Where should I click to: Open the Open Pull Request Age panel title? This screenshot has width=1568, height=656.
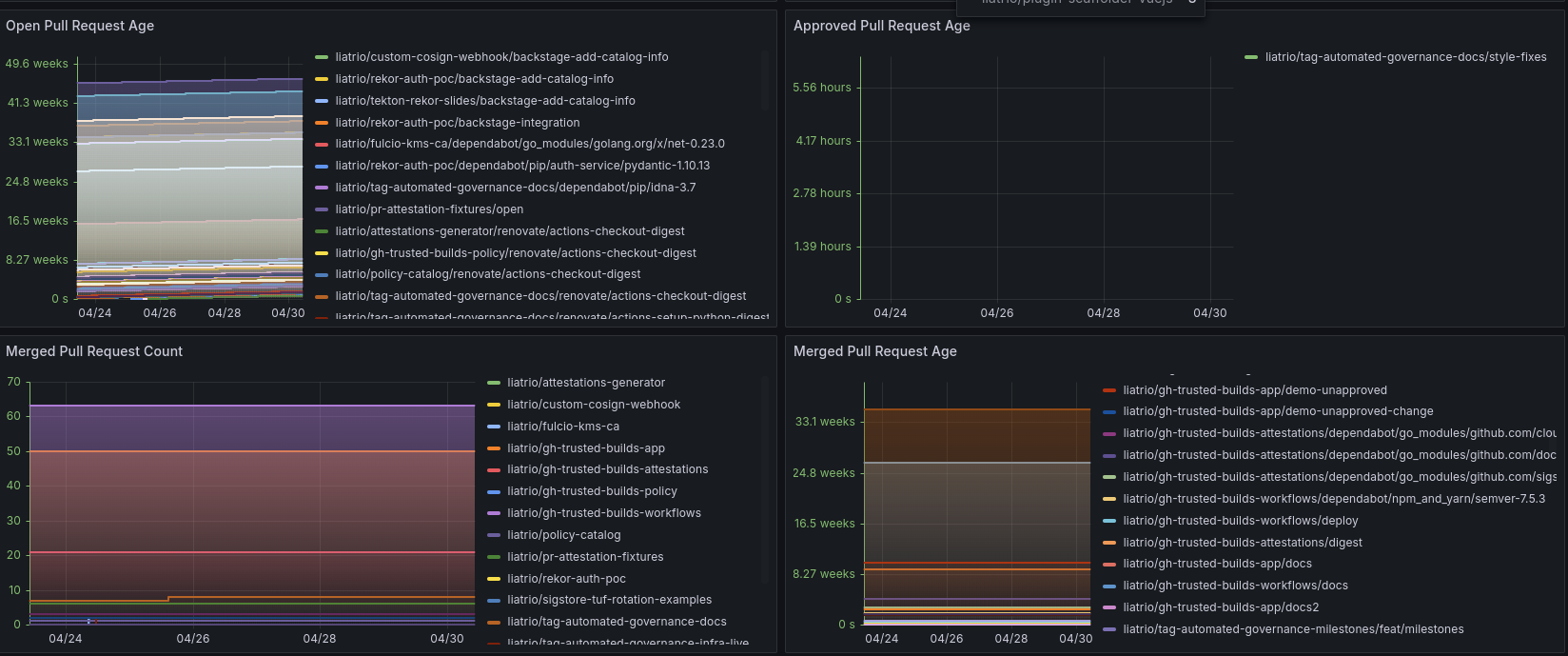pyautogui.click(x=80, y=26)
